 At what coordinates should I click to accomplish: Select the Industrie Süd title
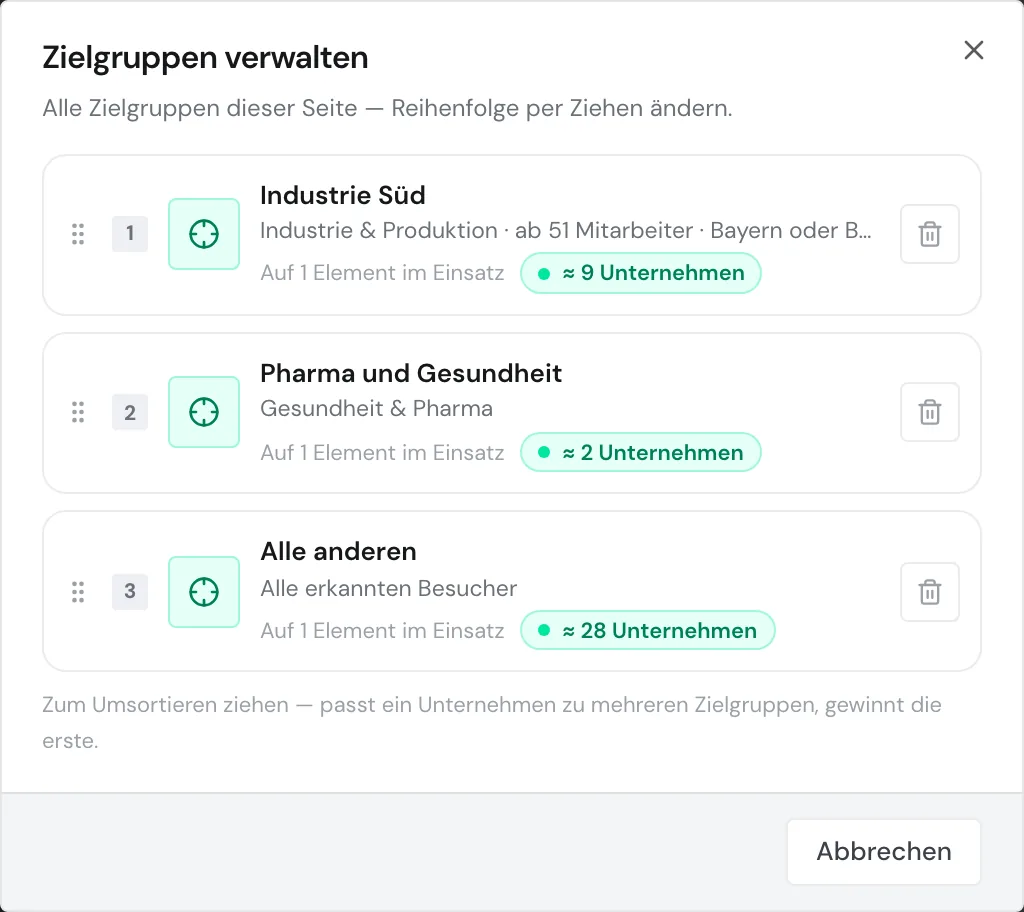pos(343,195)
